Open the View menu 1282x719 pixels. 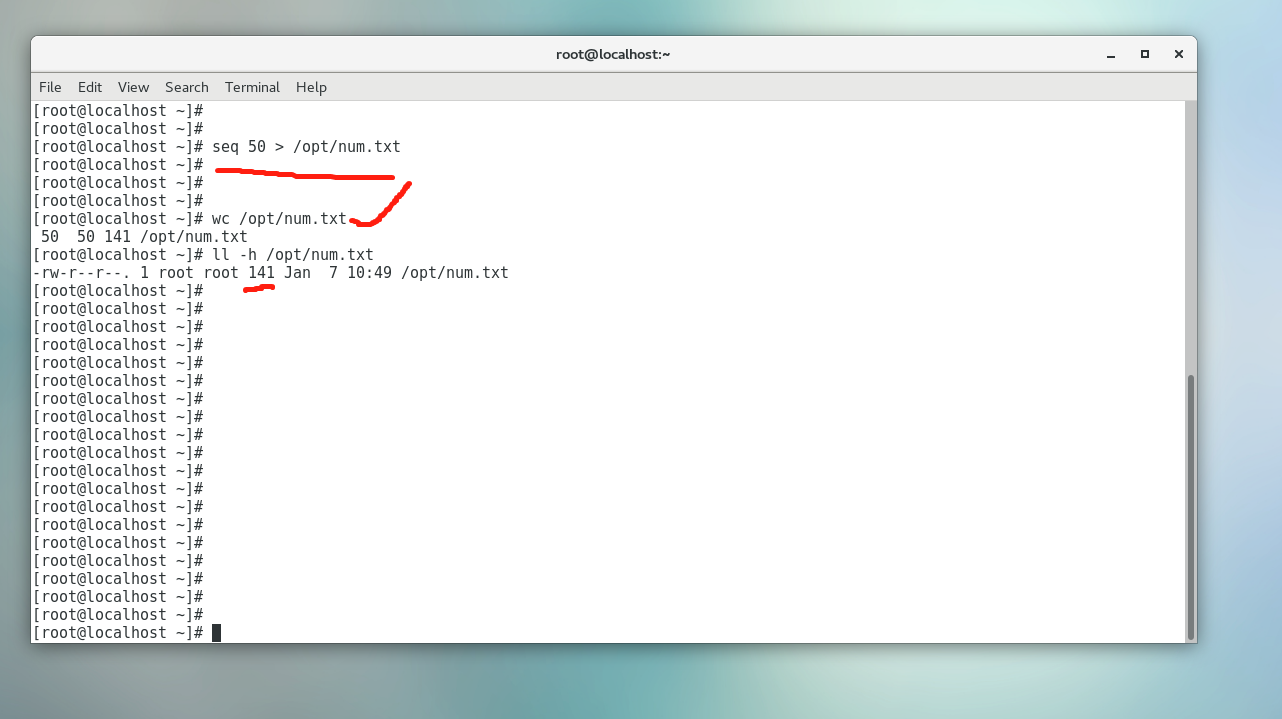(133, 87)
